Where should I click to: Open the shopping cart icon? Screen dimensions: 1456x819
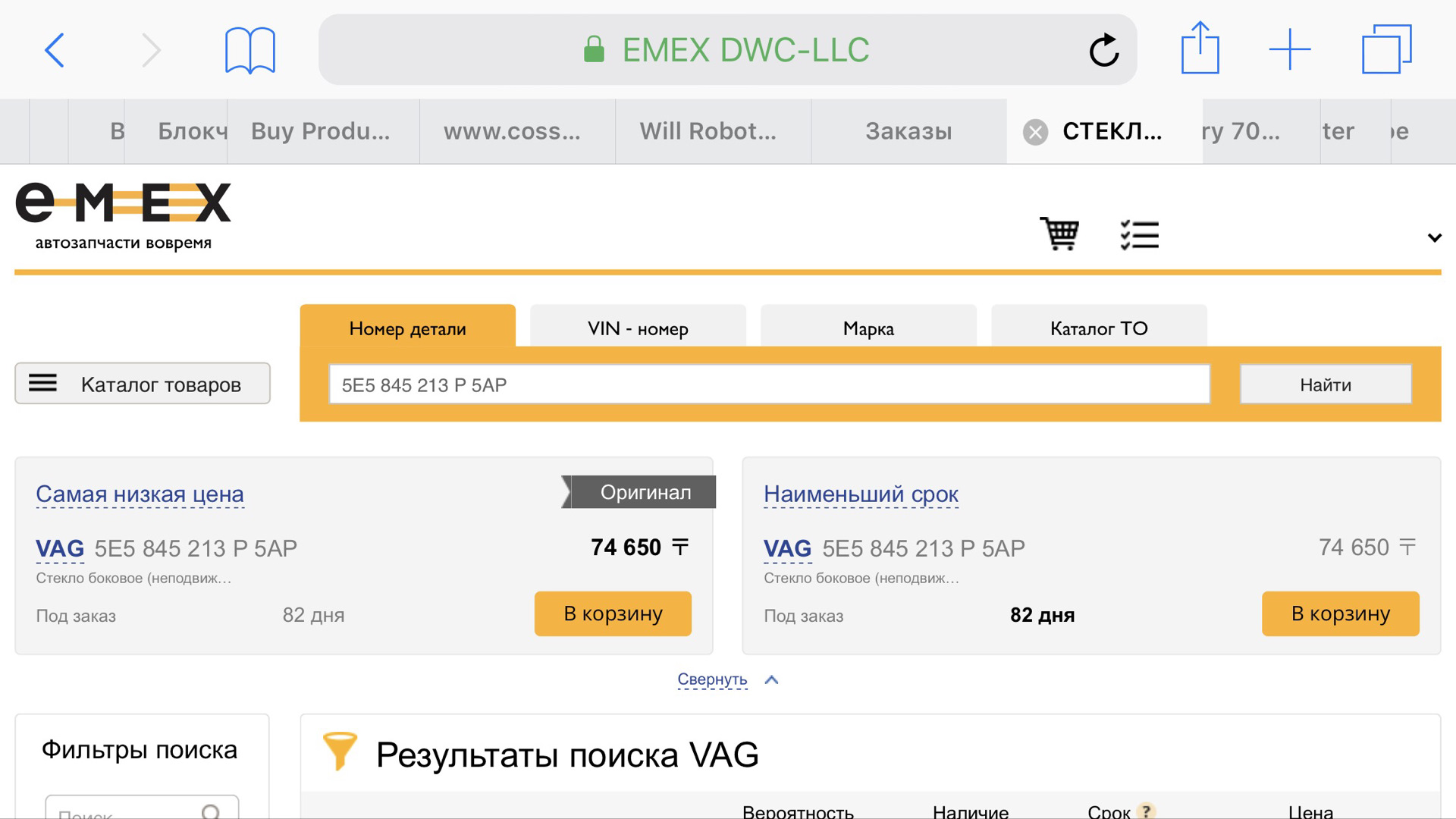click(1059, 234)
